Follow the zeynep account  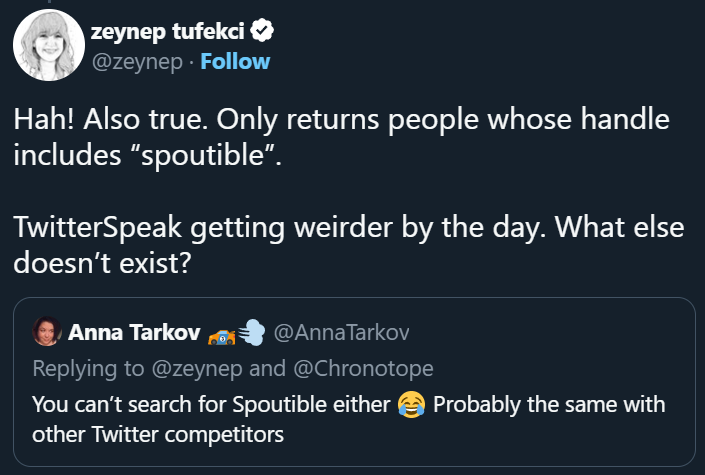click(x=235, y=61)
